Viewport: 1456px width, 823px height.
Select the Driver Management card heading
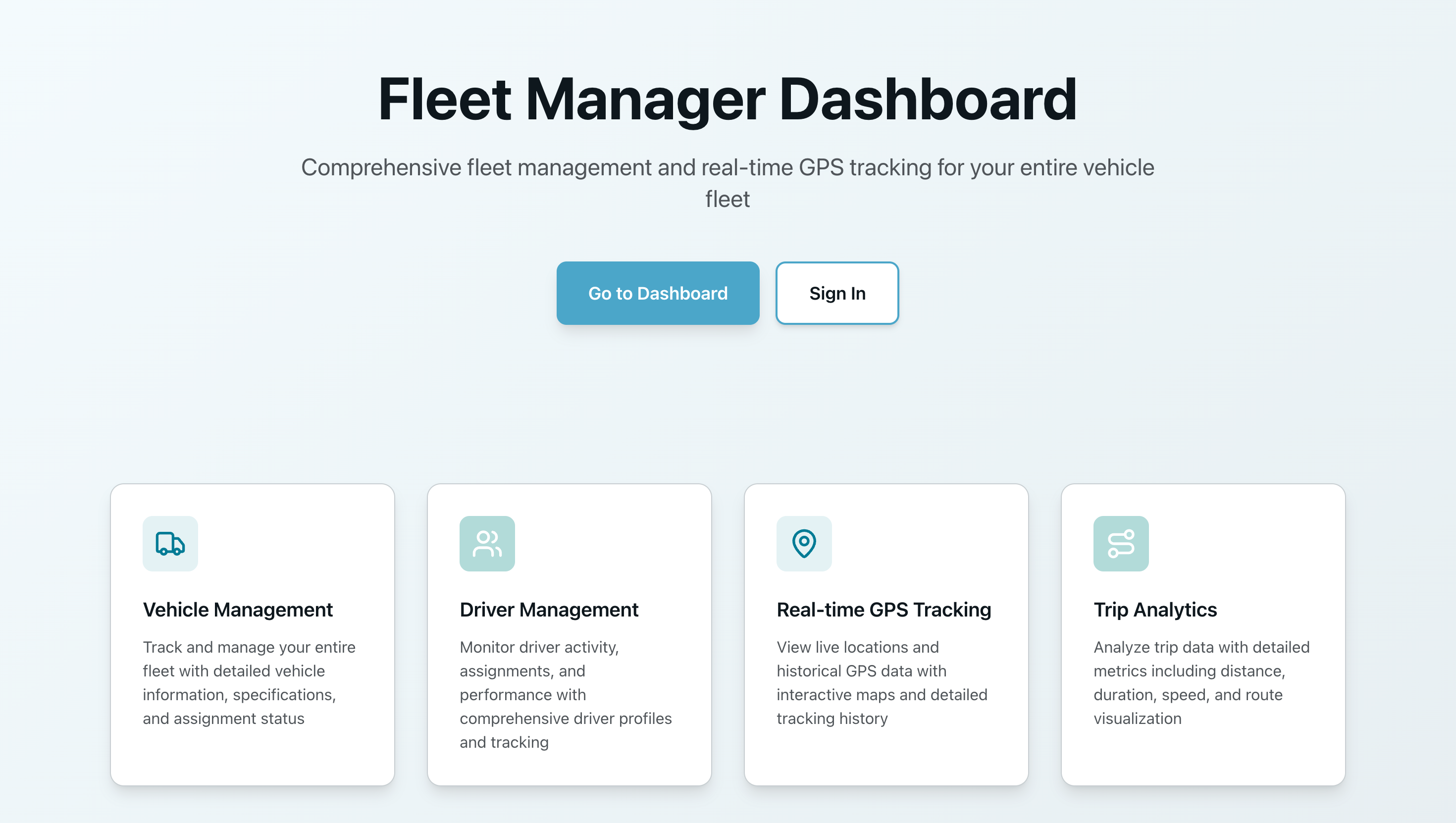[x=548, y=610]
